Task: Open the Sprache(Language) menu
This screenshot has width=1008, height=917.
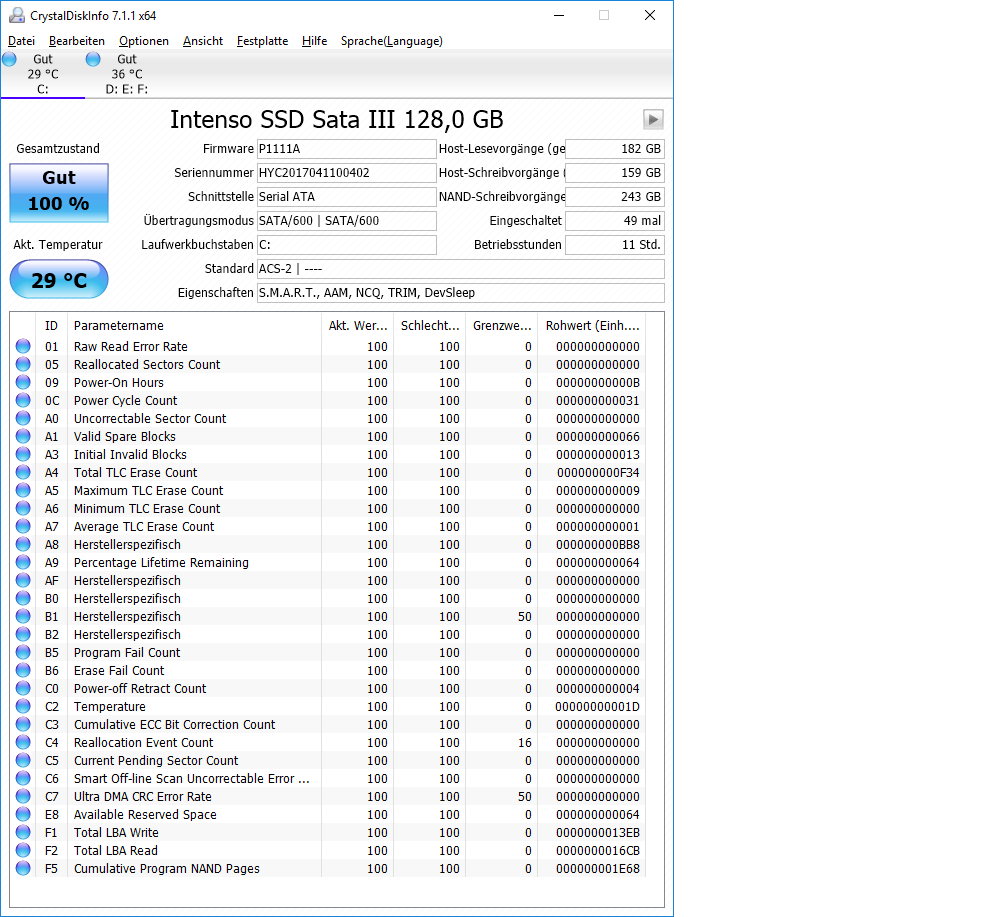Action: coord(392,41)
